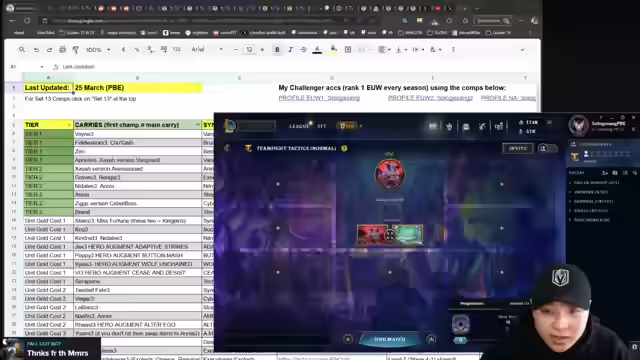Print the spreadsheet using printer icon

[x=62, y=49]
